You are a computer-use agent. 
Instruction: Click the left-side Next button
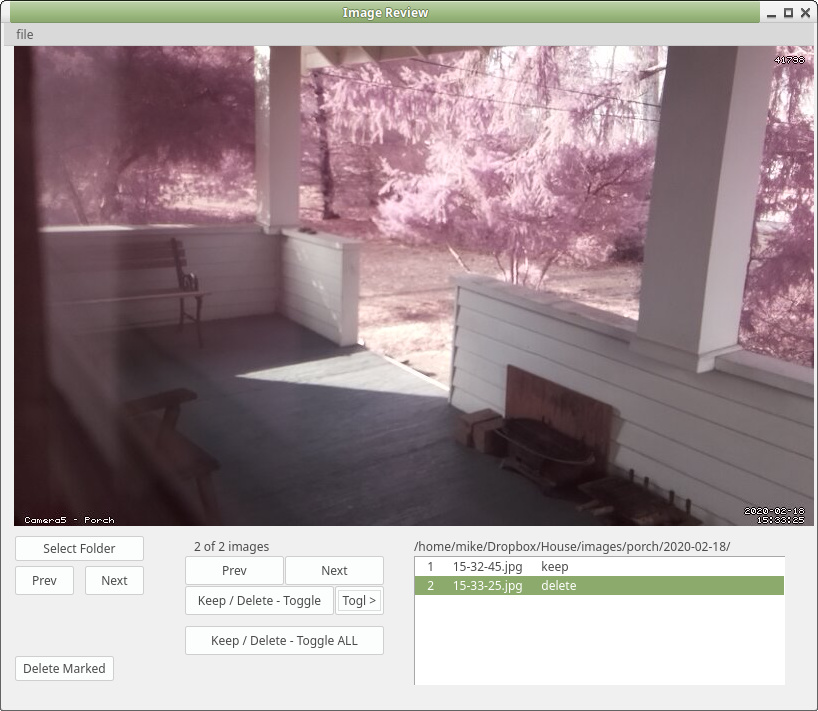[114, 580]
